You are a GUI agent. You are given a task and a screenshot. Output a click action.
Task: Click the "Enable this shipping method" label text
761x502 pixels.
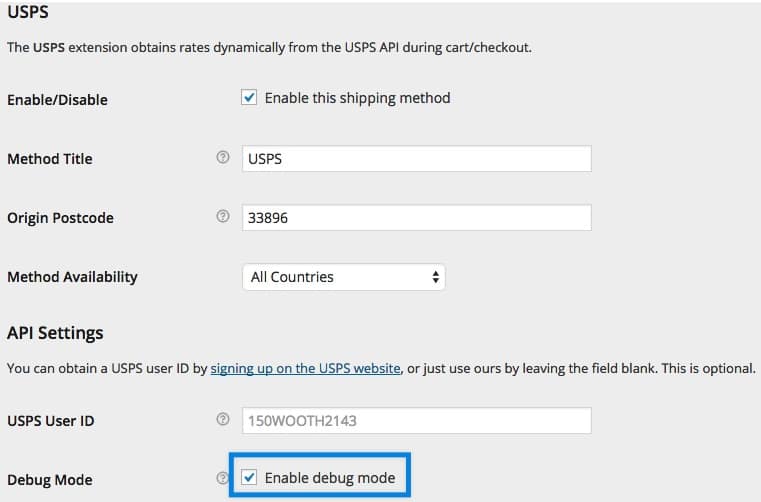coord(357,98)
